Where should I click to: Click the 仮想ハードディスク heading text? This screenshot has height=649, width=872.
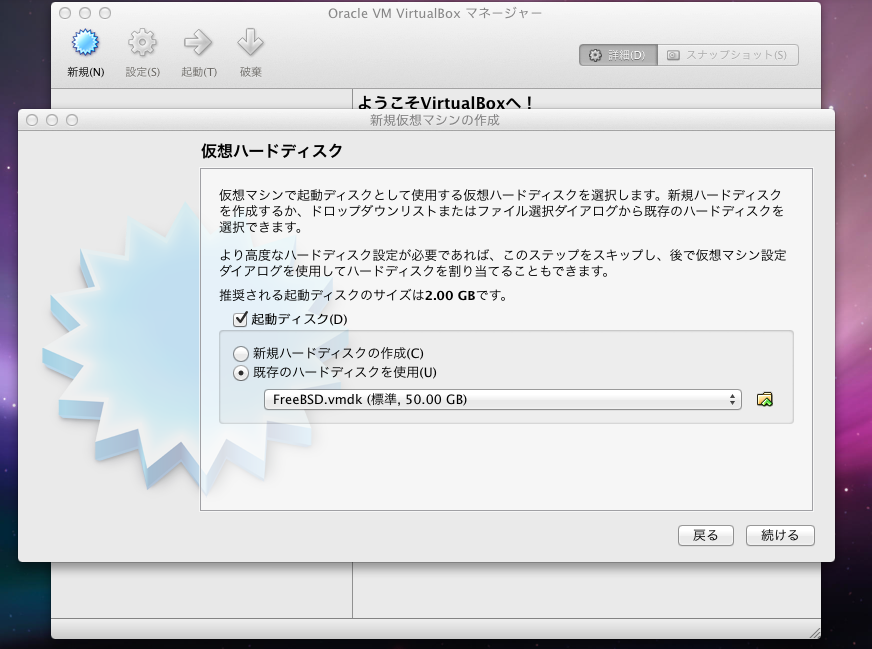272,151
